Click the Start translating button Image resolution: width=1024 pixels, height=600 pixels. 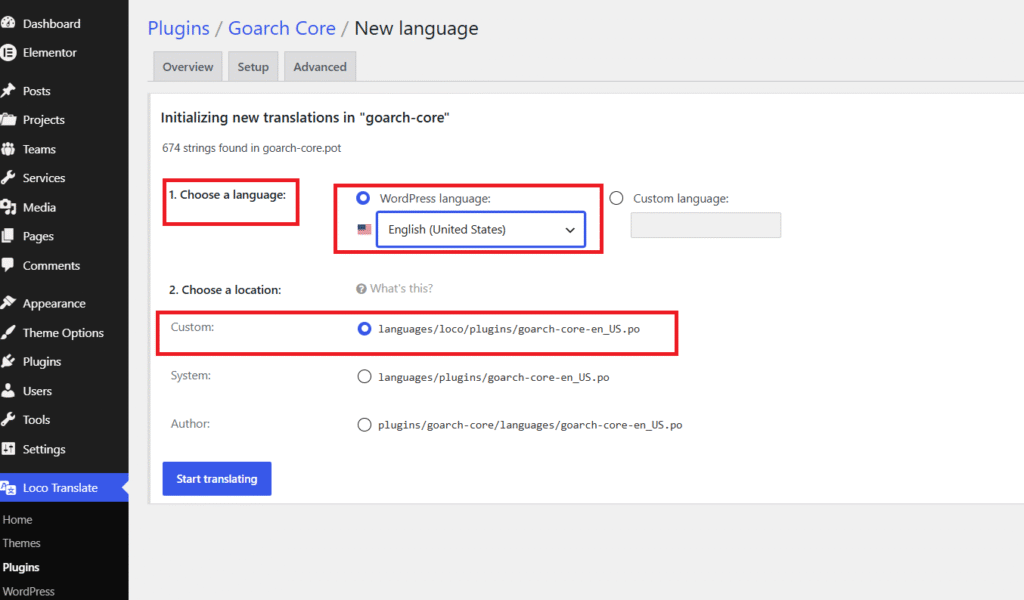click(x=217, y=479)
